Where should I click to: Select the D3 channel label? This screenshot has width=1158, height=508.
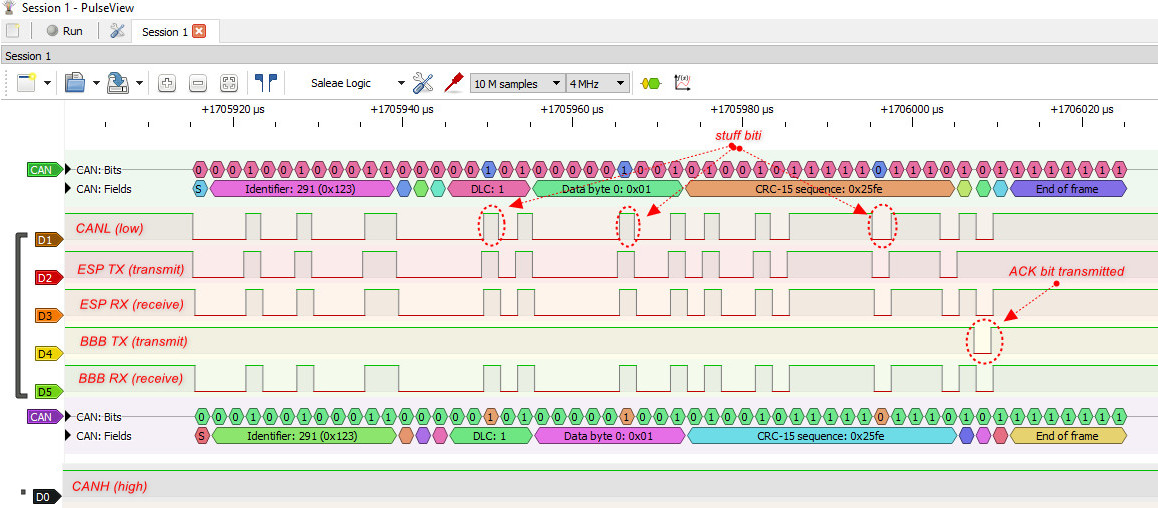point(49,316)
